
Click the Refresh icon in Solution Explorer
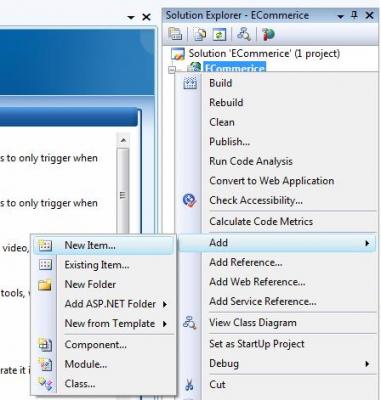point(219,34)
